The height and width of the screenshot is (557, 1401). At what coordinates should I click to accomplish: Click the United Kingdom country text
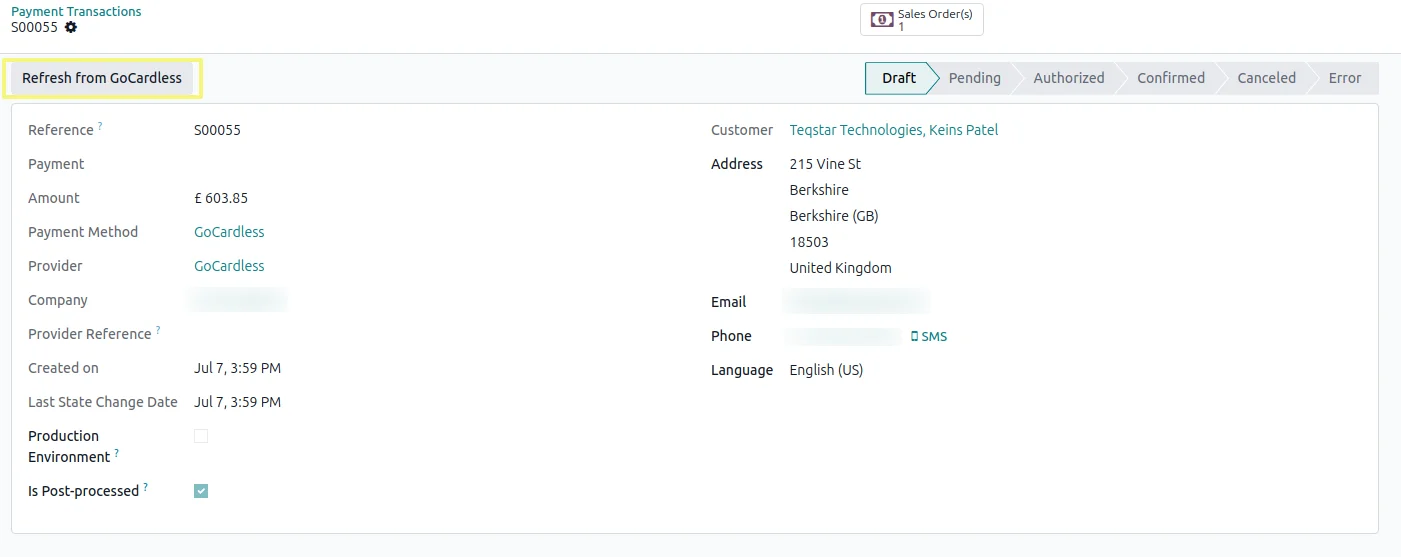click(x=840, y=268)
